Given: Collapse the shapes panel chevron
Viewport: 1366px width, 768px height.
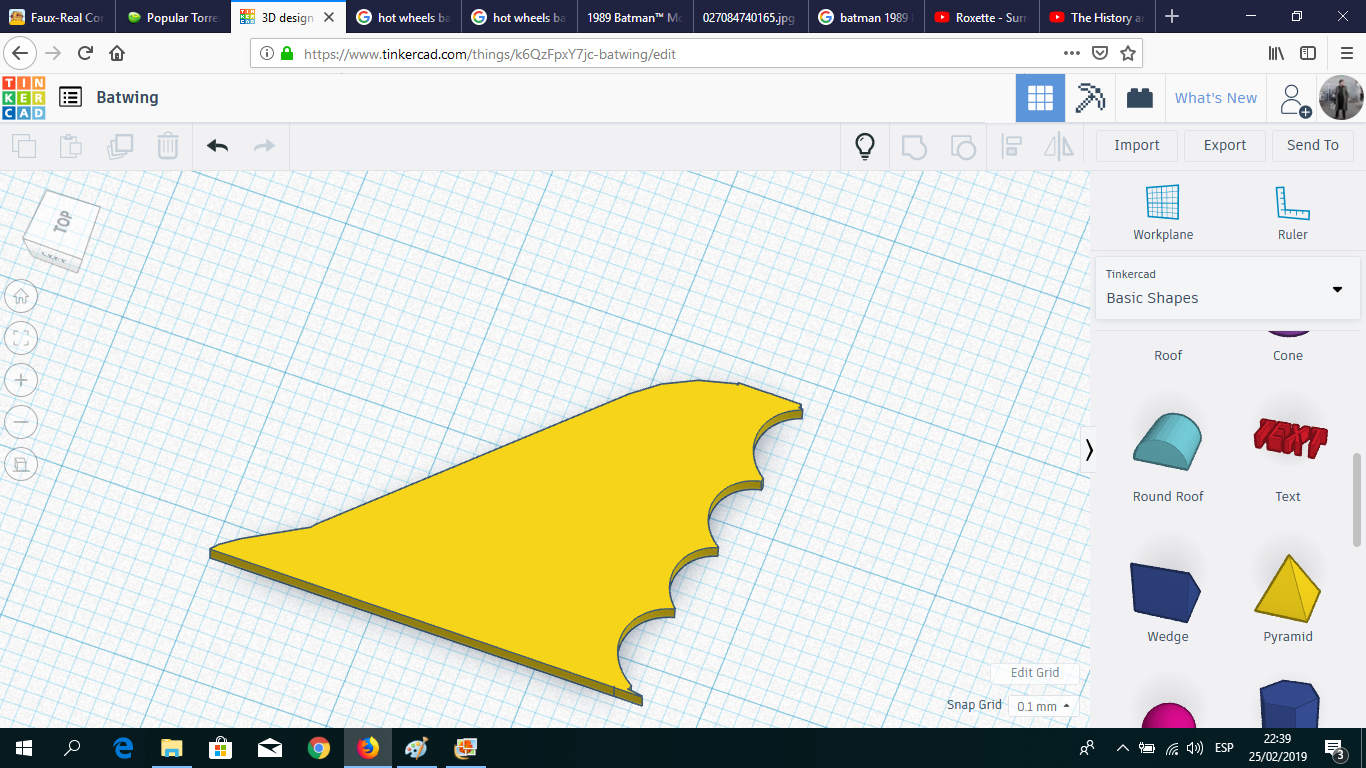Looking at the screenshot, I should (x=1089, y=450).
